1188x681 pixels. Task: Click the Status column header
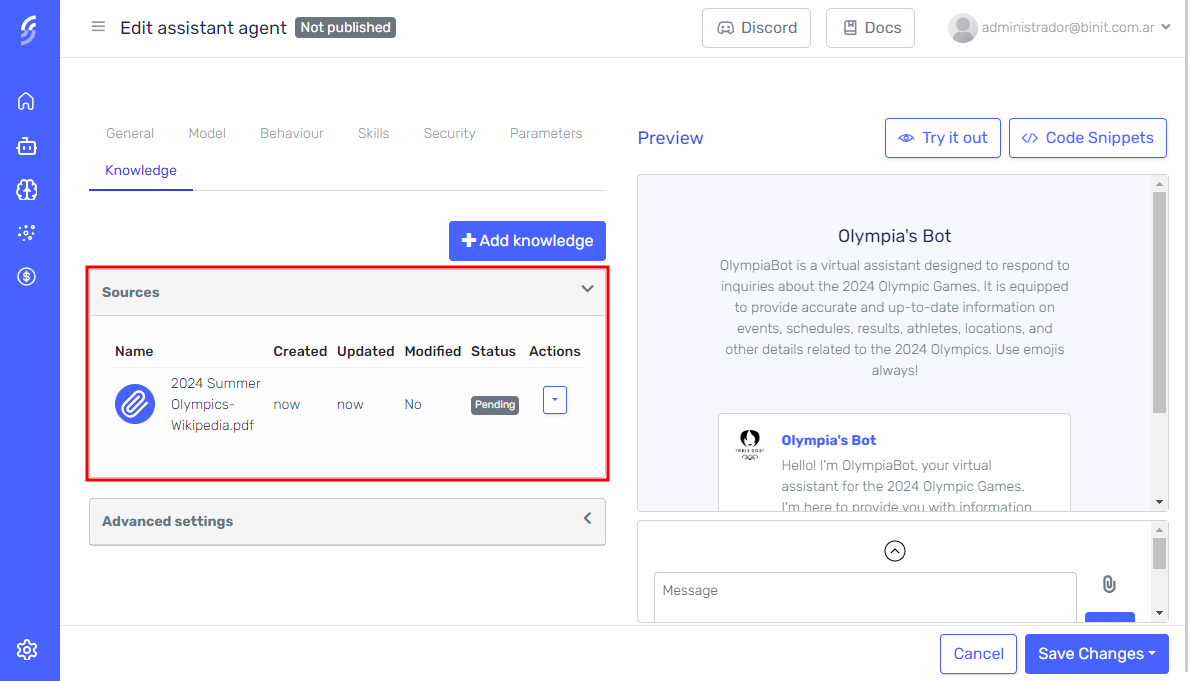tap(493, 351)
